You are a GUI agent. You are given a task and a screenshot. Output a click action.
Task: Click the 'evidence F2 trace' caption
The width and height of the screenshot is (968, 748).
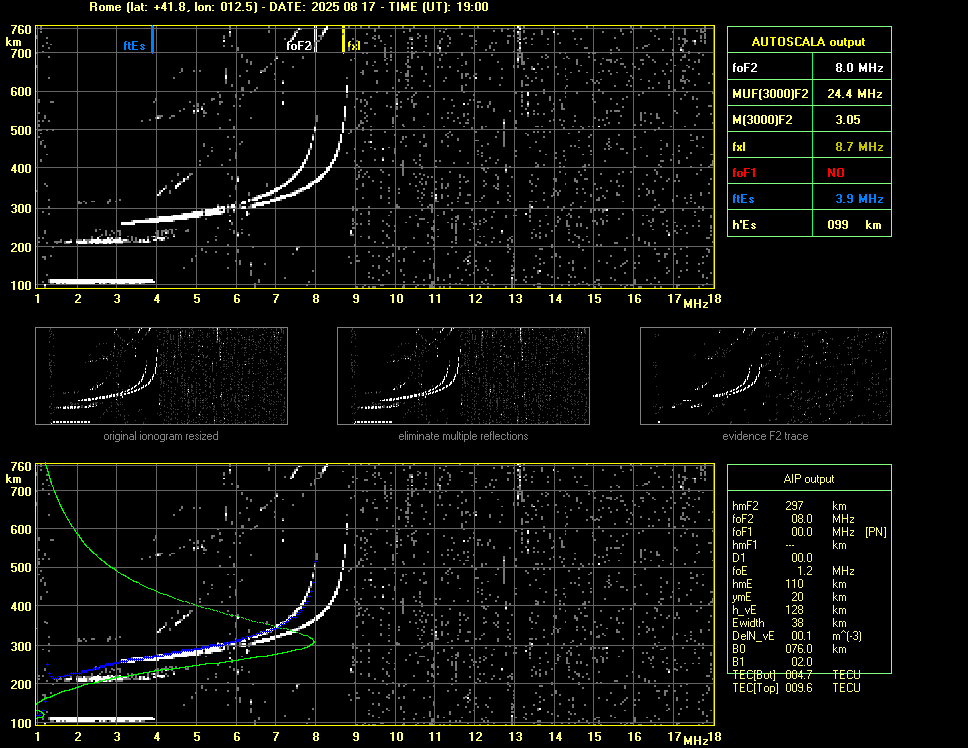pos(765,436)
